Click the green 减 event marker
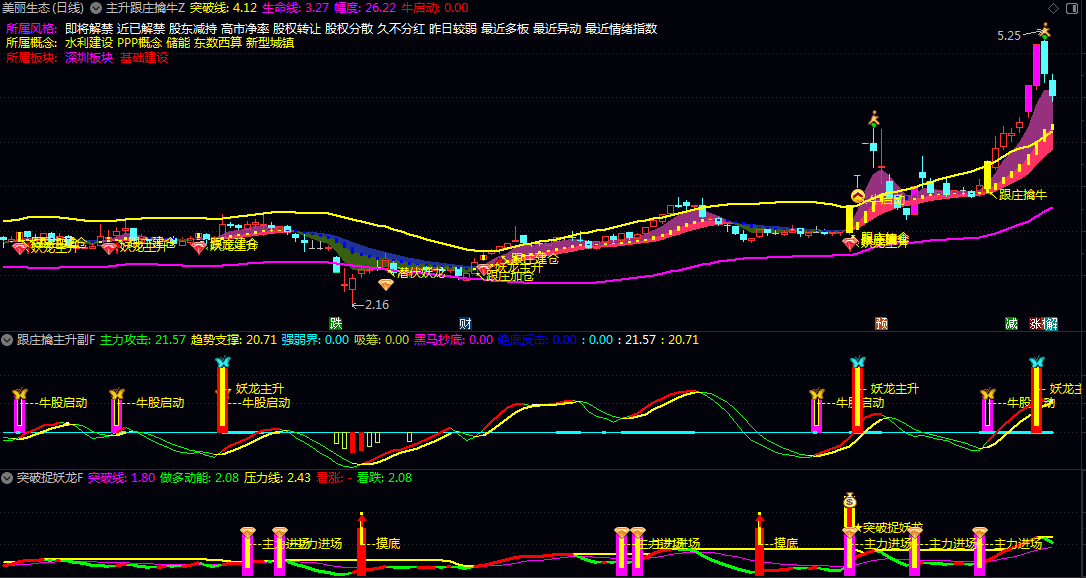Viewport: 1086px width, 578px height. point(1011,323)
